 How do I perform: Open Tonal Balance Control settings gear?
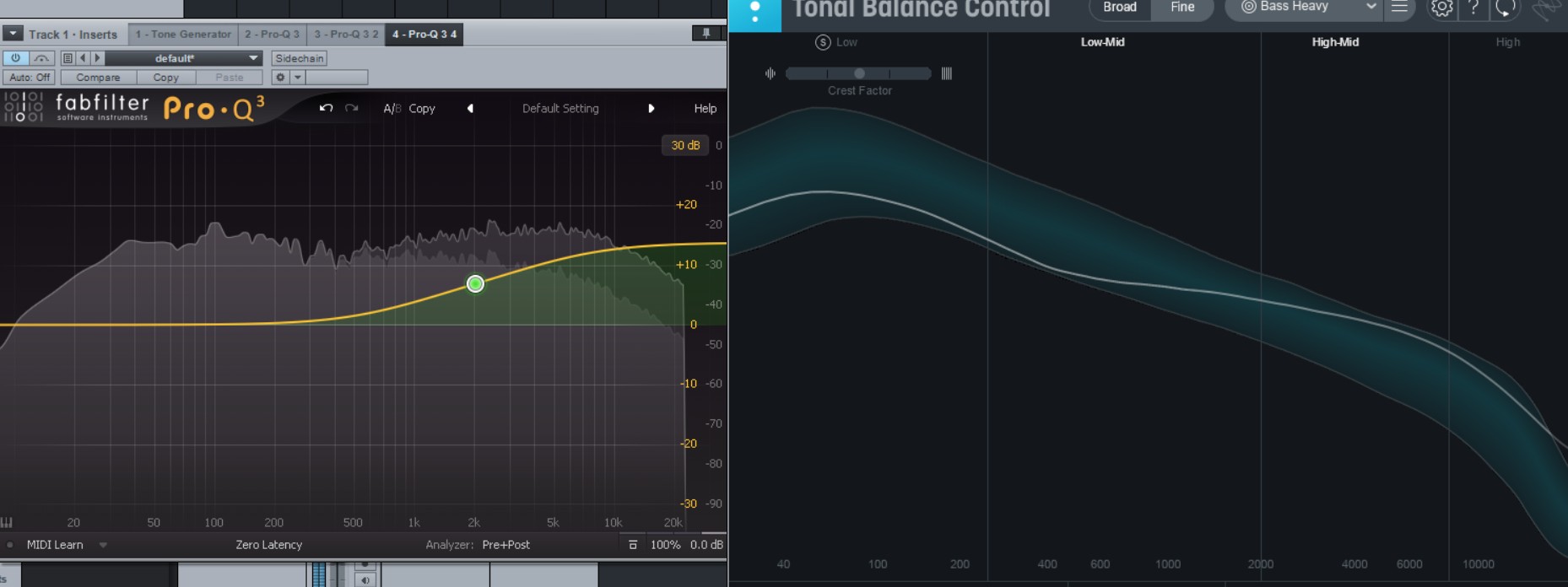coord(1441,8)
